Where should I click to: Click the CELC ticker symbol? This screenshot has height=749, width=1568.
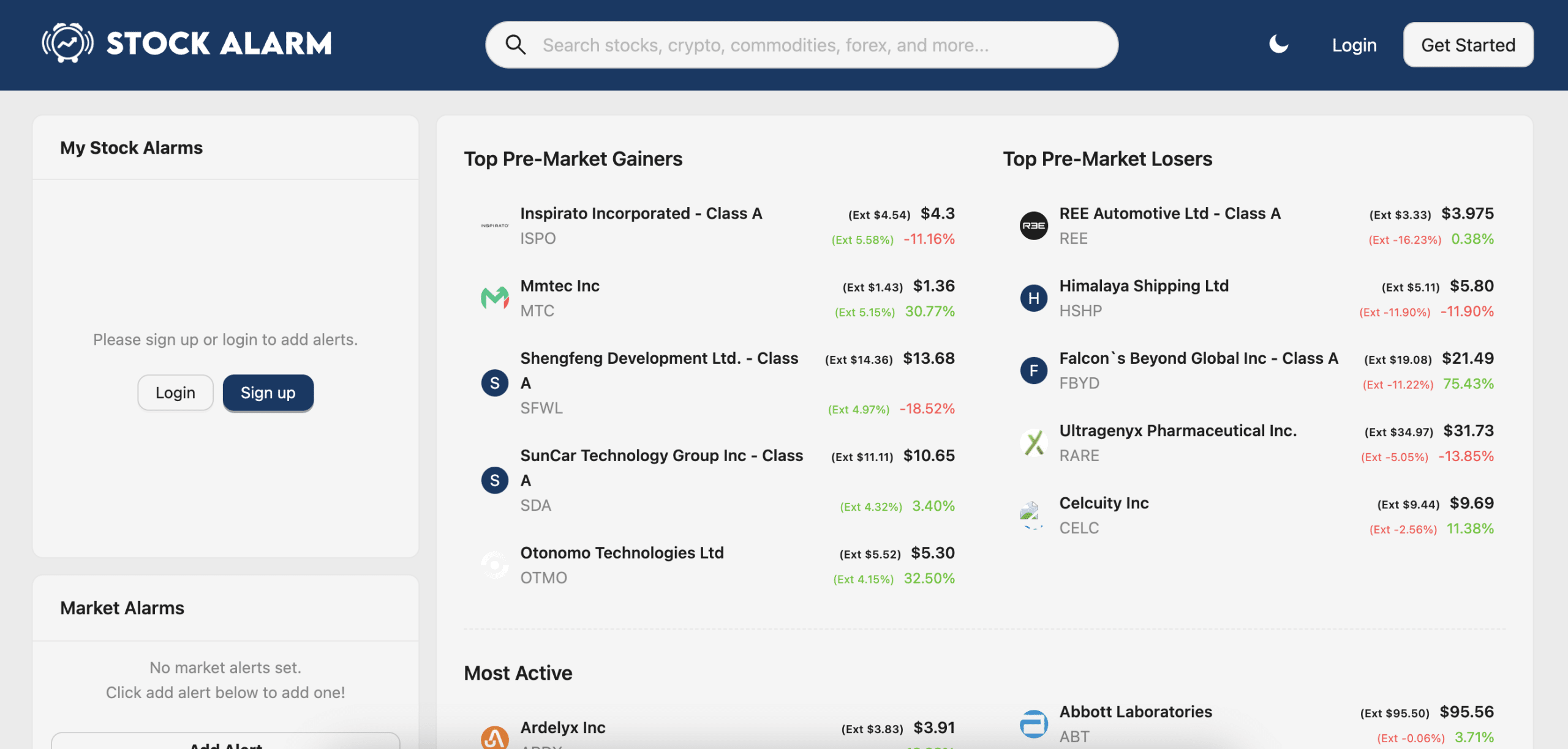coord(1079,528)
